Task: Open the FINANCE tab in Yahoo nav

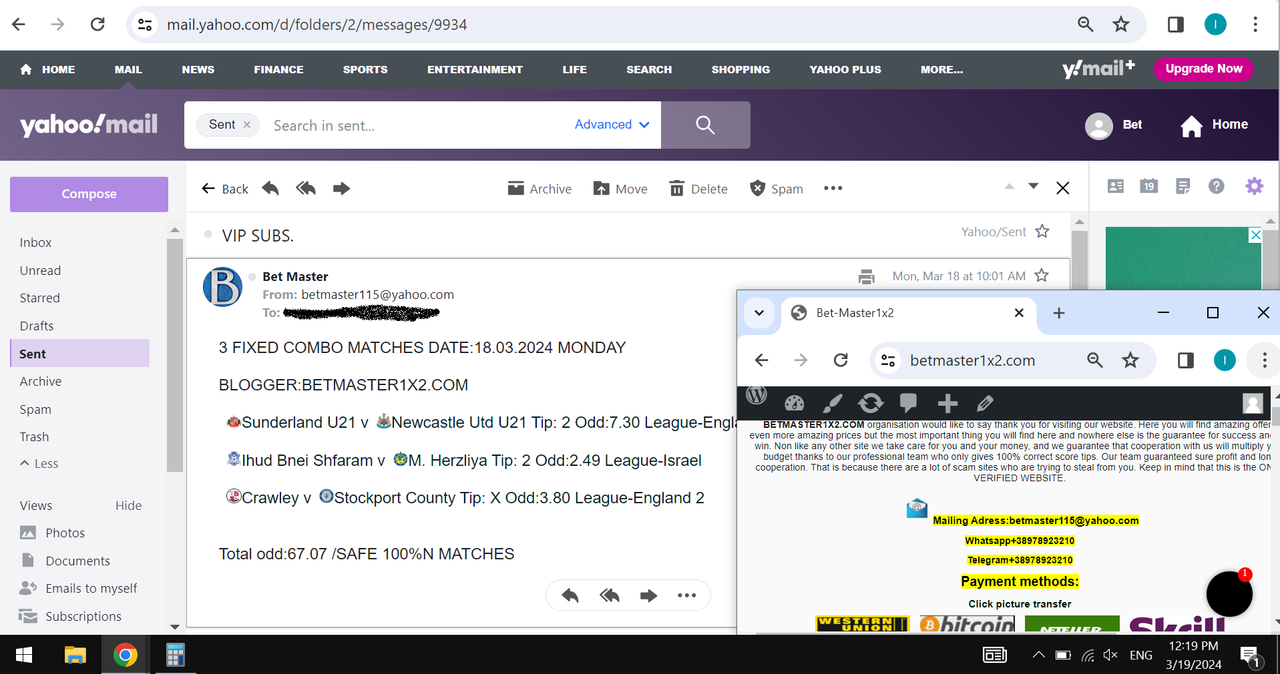Action: click(x=279, y=70)
